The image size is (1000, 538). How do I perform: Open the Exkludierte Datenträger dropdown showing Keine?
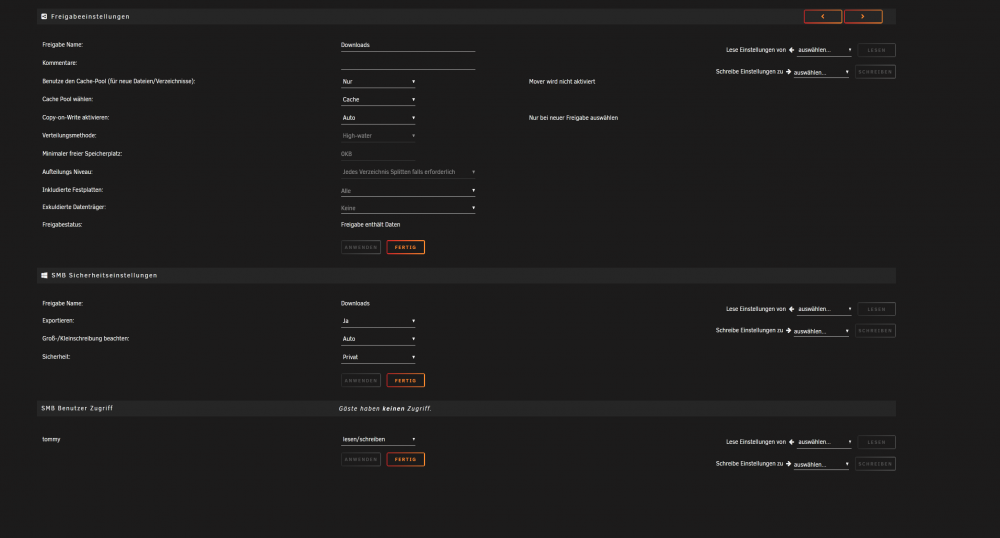(x=408, y=208)
